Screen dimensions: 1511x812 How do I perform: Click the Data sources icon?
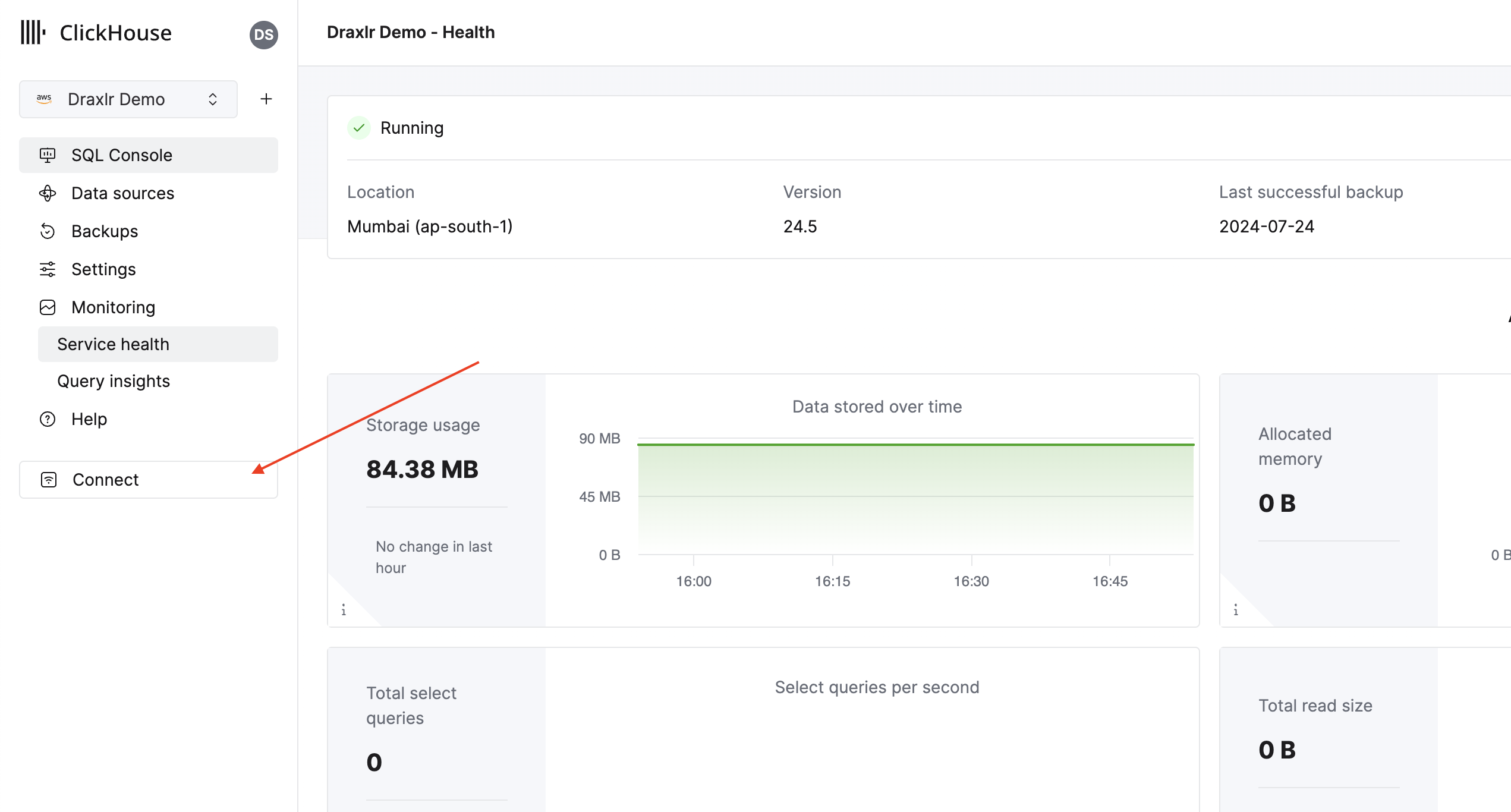pyautogui.click(x=48, y=193)
